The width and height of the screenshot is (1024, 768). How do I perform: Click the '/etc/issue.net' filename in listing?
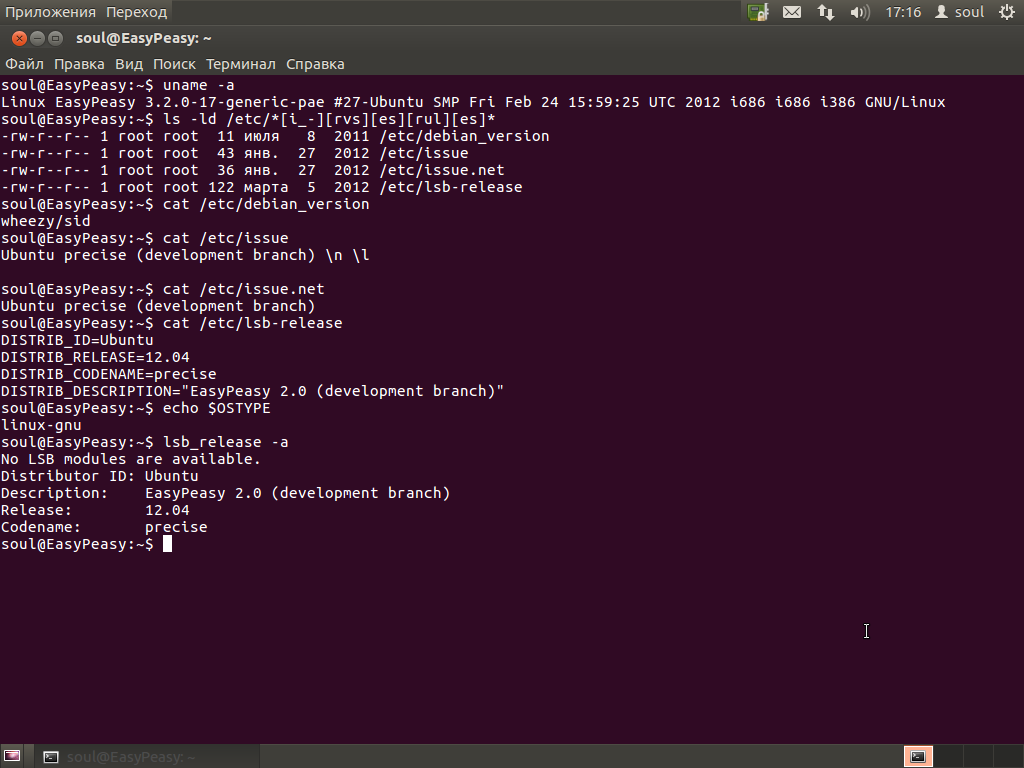441,170
